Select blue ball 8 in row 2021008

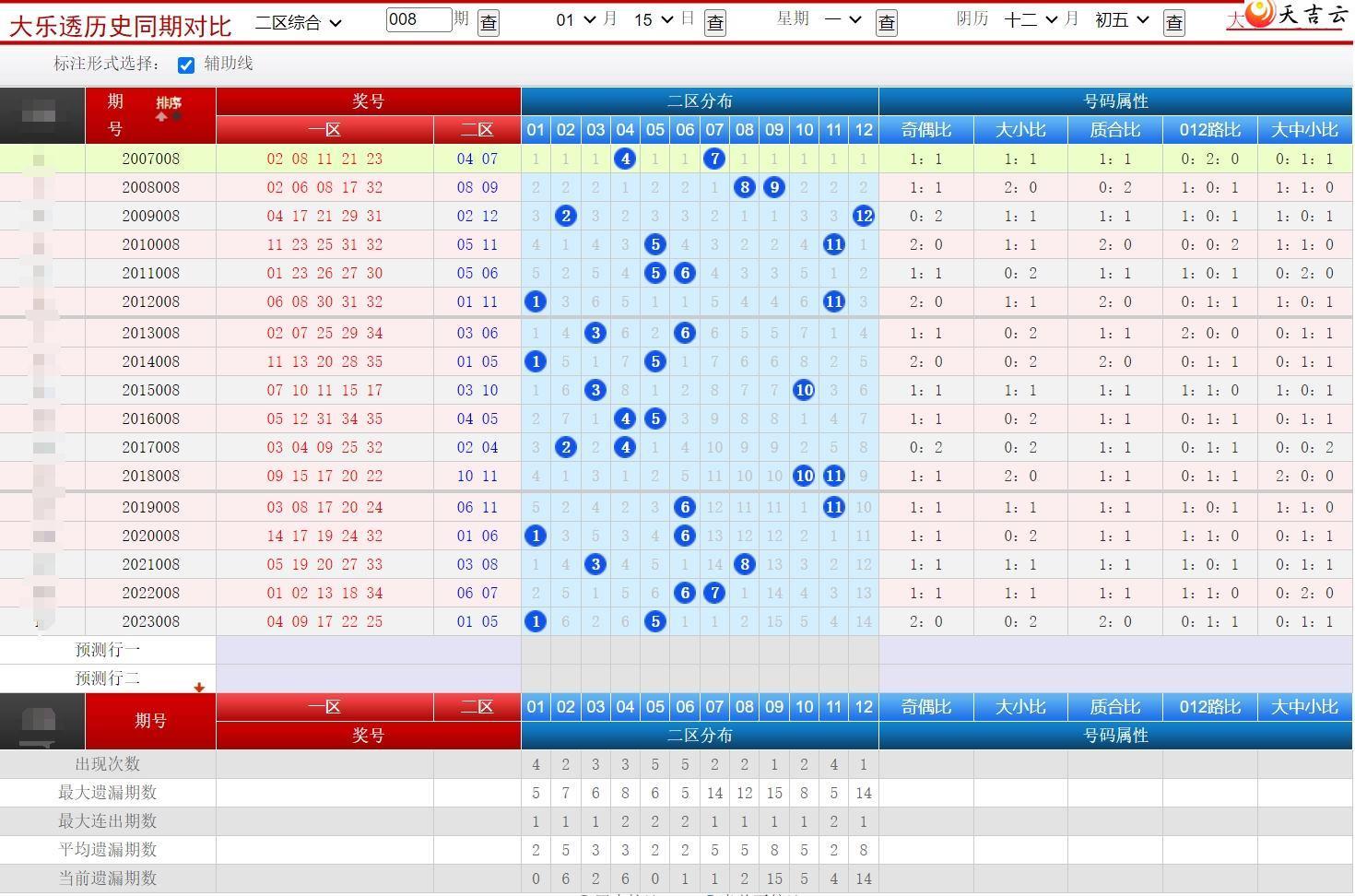(x=745, y=564)
